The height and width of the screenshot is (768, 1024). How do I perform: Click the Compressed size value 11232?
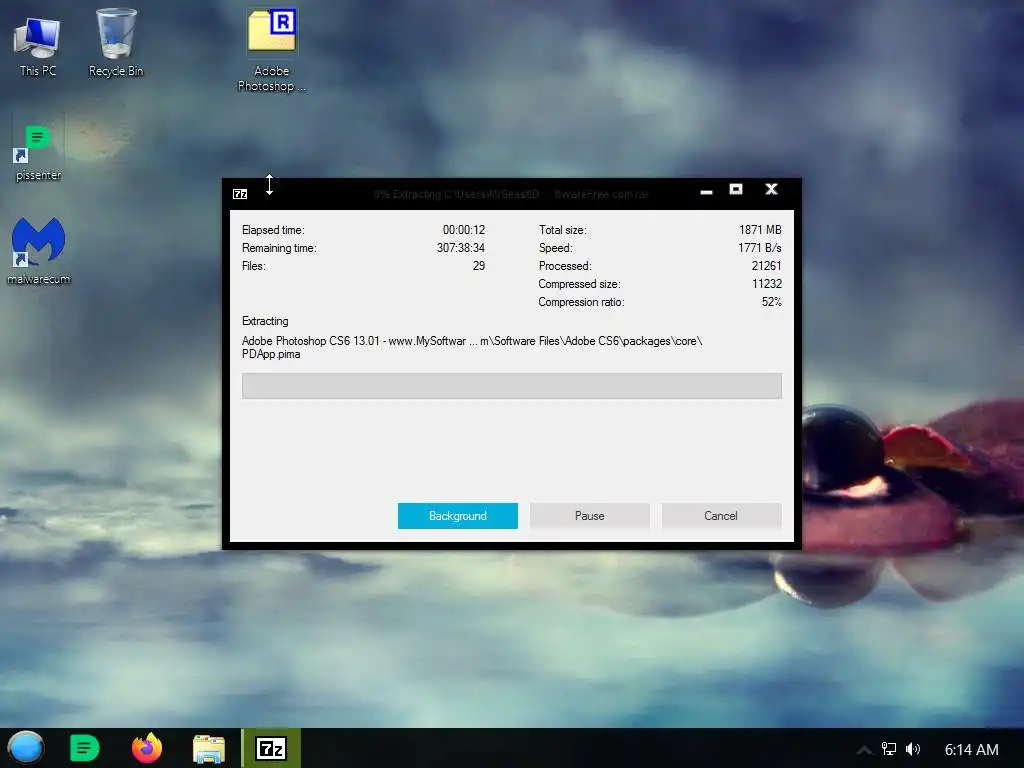(x=767, y=284)
